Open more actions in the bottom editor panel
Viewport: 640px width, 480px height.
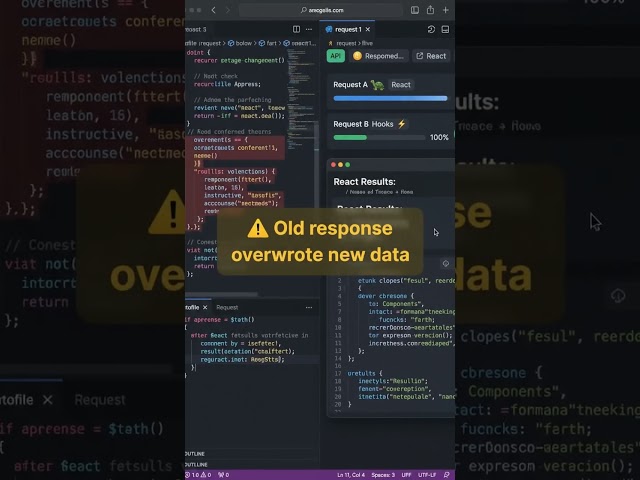(x=309, y=307)
